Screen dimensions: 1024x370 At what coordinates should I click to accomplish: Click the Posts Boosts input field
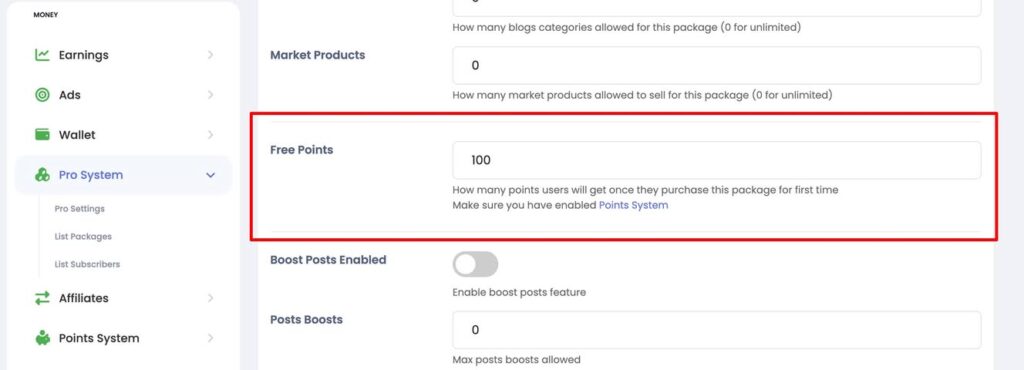(716, 330)
